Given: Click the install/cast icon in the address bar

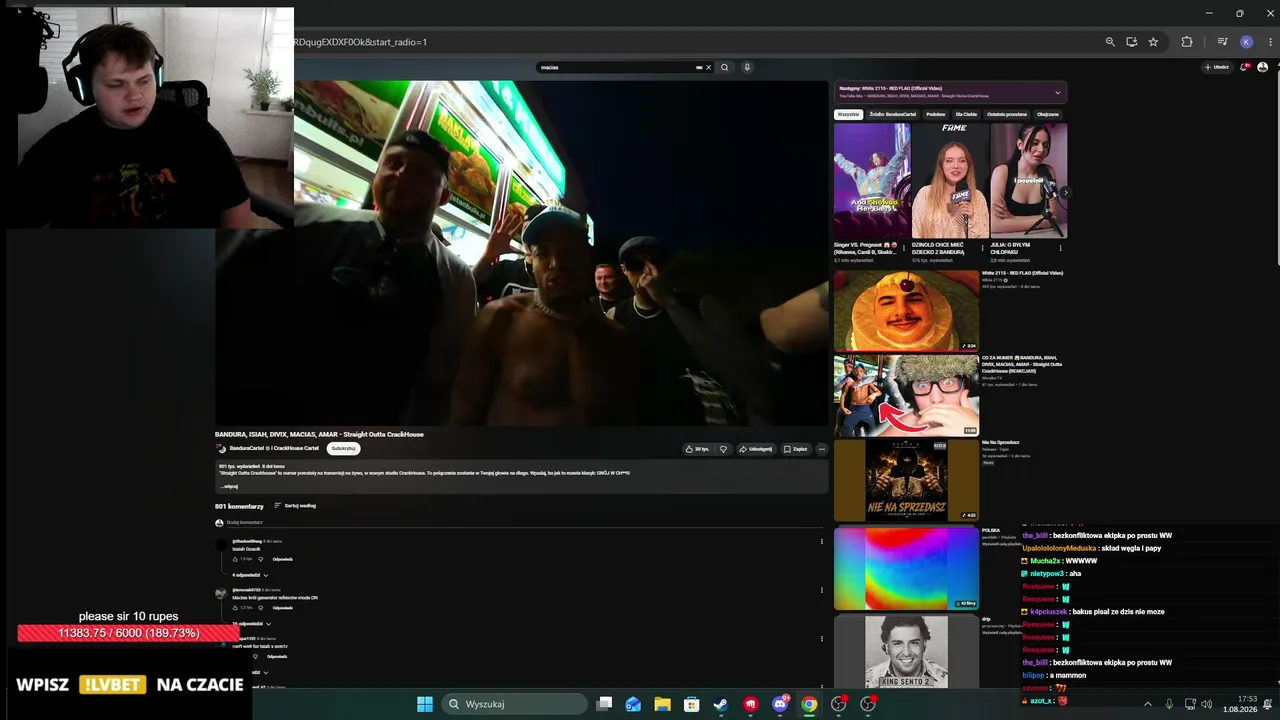Looking at the screenshot, I should click(1132, 42).
